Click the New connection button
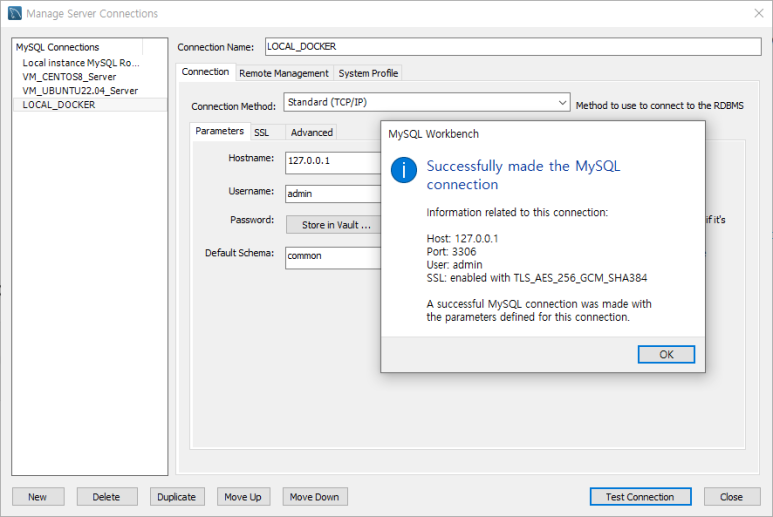The height and width of the screenshot is (517, 773). point(38,497)
